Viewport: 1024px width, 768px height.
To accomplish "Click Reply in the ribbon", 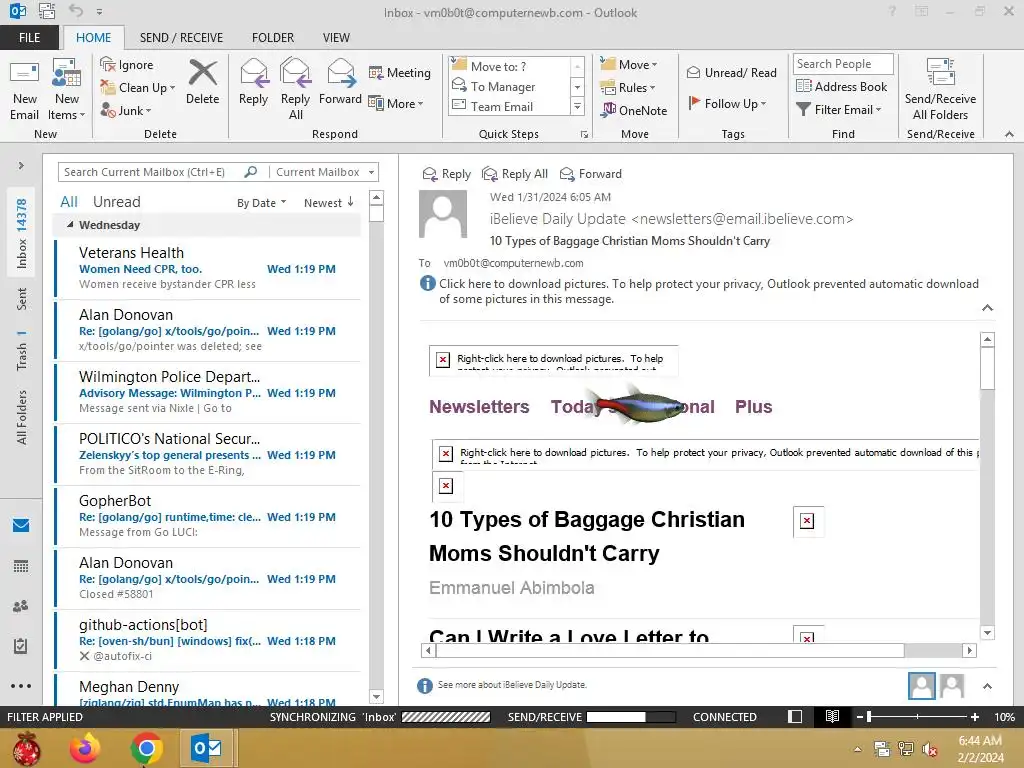I will click(x=253, y=82).
